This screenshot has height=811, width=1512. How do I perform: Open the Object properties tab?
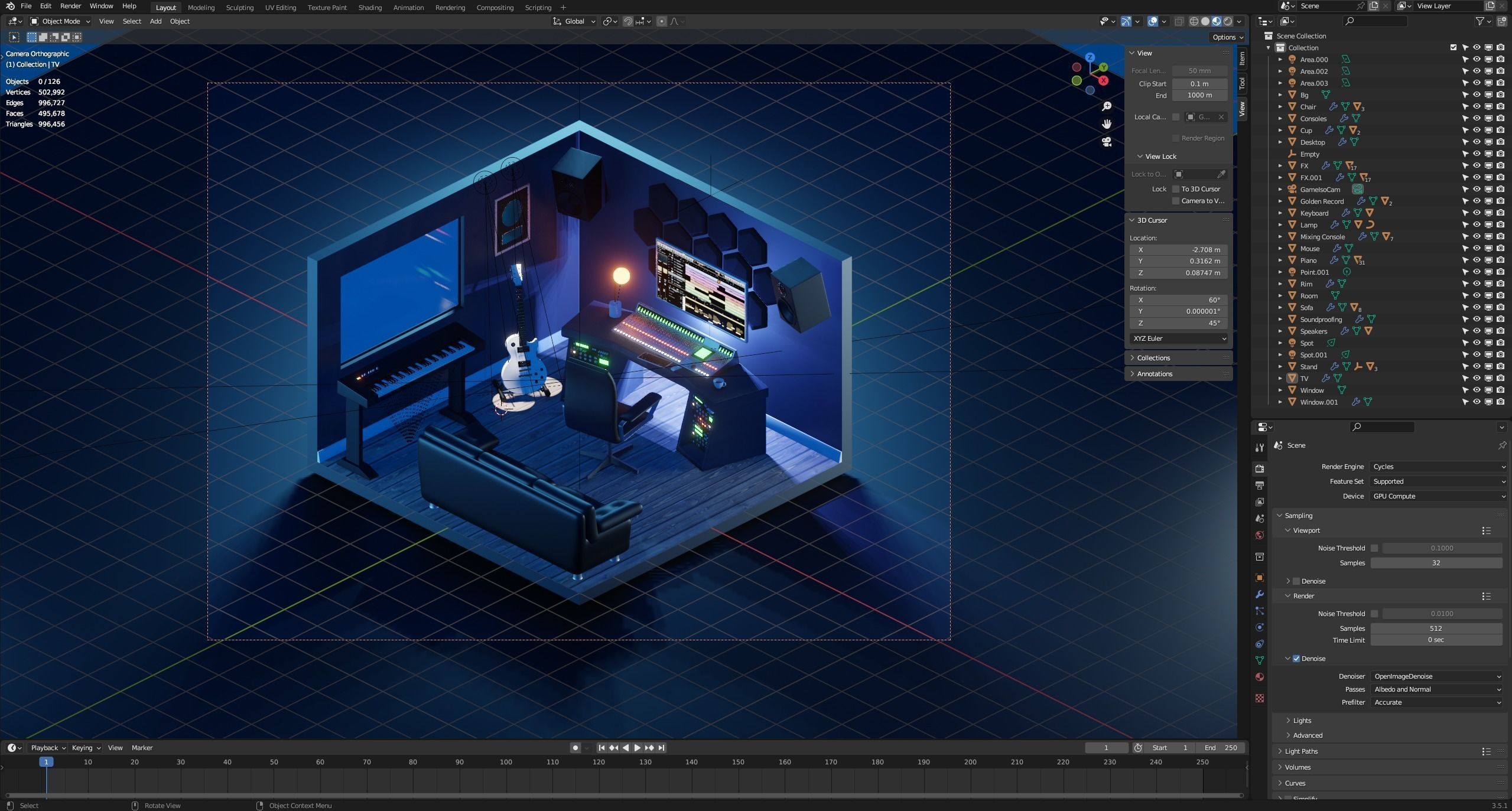click(1259, 578)
